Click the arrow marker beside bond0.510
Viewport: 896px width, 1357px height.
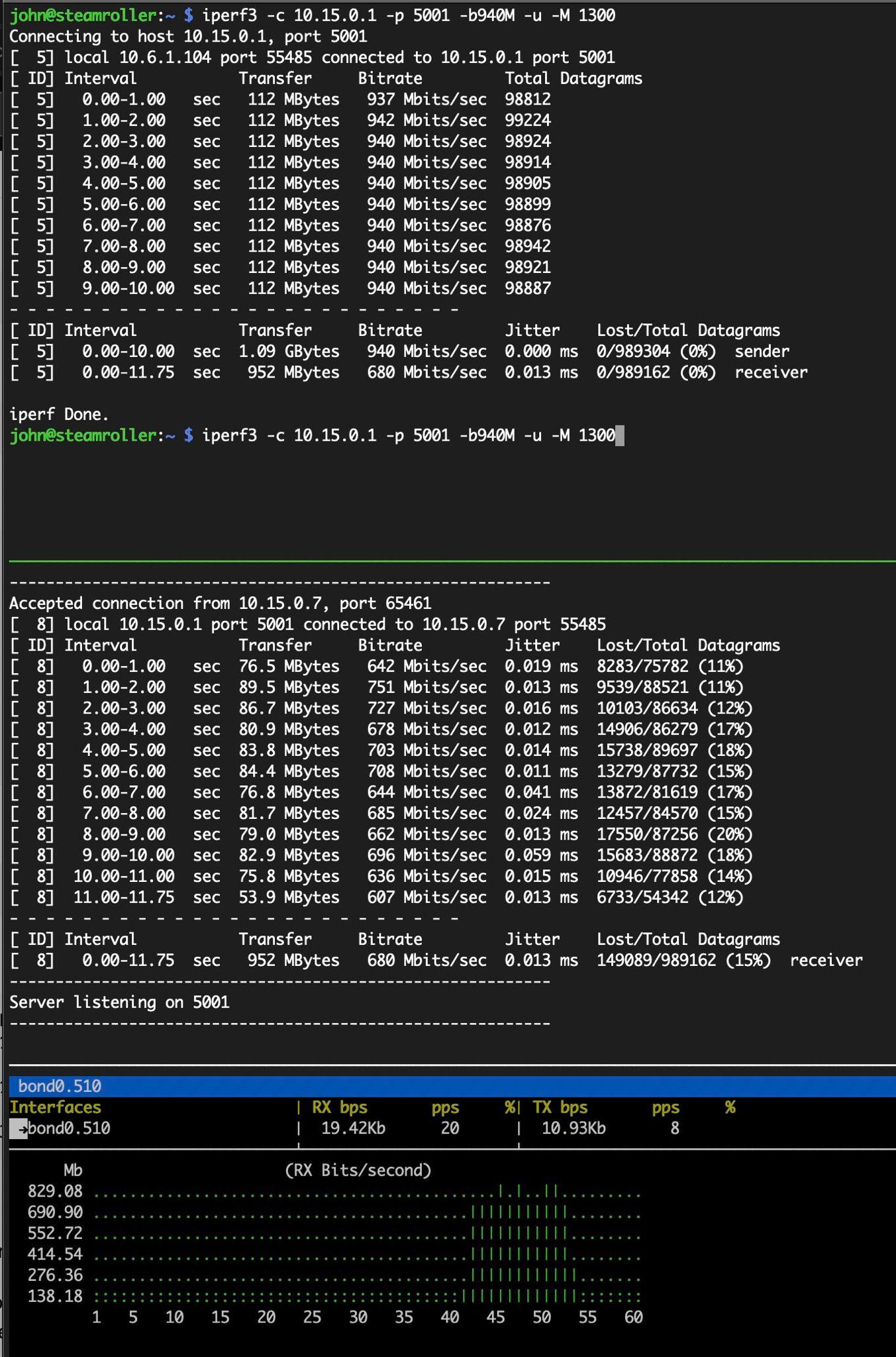[19, 1129]
